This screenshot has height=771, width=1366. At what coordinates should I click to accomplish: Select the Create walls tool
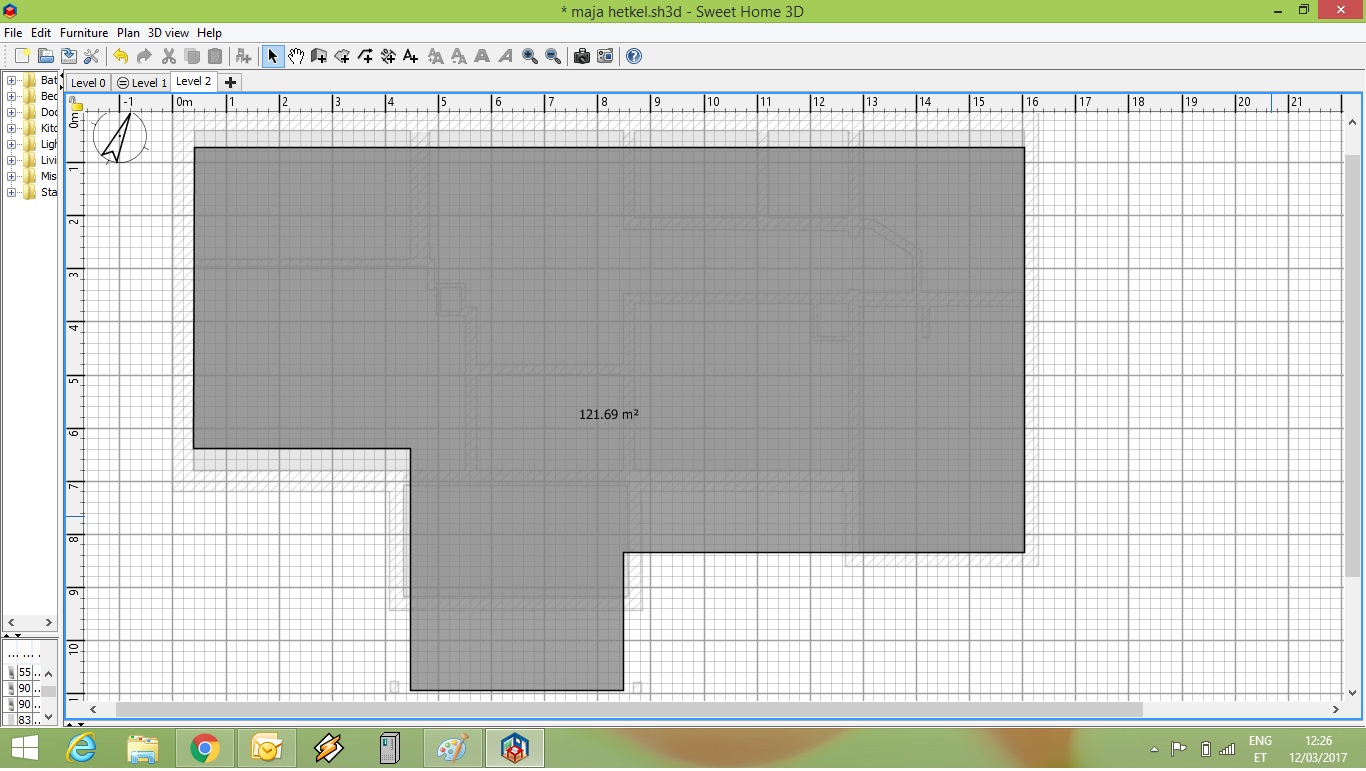point(319,57)
